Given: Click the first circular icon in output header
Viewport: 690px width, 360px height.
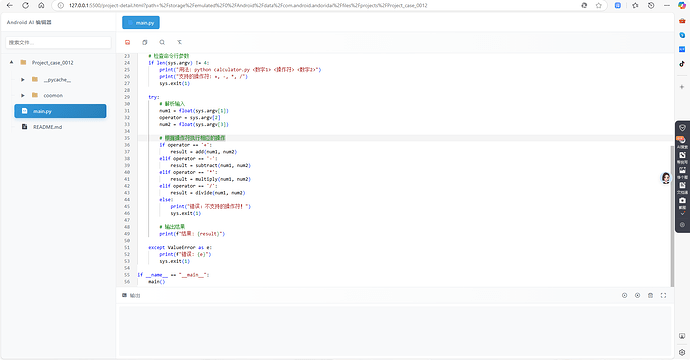Looking at the screenshot, I should pyautogui.click(x=624, y=295).
